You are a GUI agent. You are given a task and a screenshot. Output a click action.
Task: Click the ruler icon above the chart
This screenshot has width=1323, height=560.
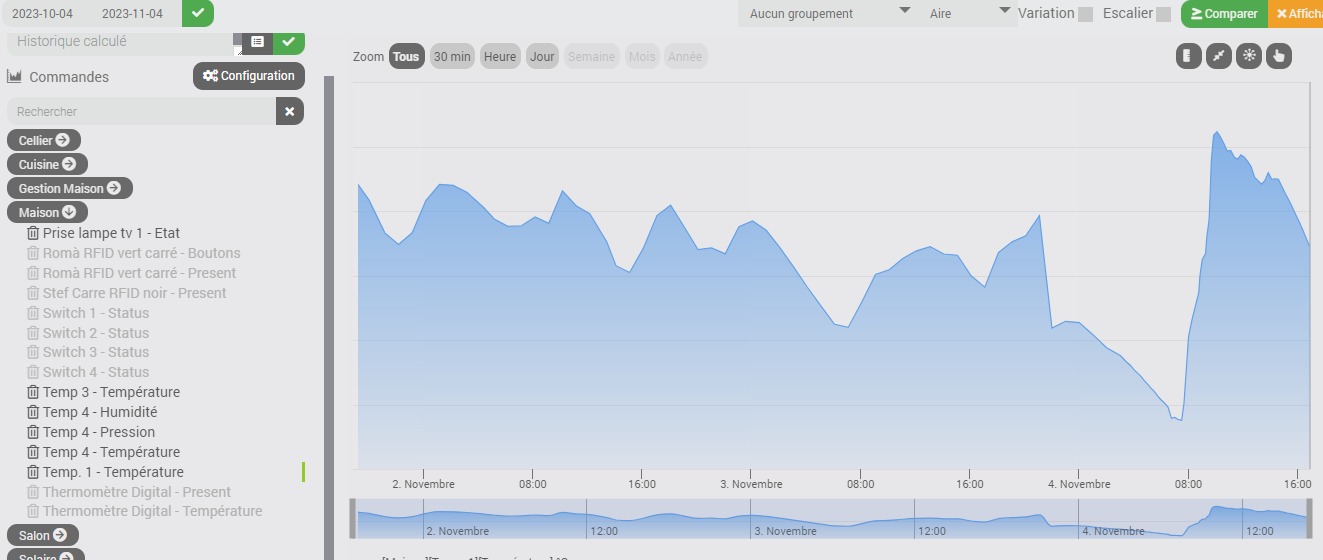pos(1188,56)
